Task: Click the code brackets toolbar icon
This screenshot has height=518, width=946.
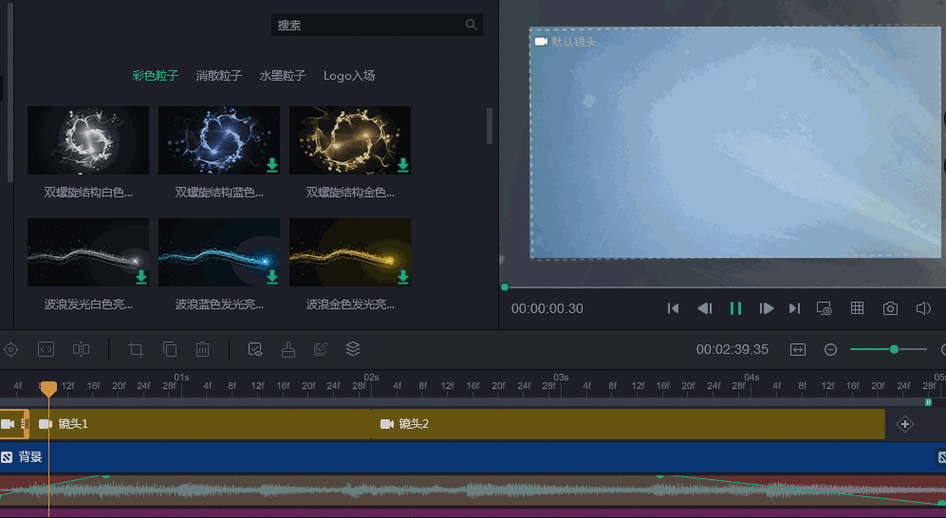Action: point(46,349)
